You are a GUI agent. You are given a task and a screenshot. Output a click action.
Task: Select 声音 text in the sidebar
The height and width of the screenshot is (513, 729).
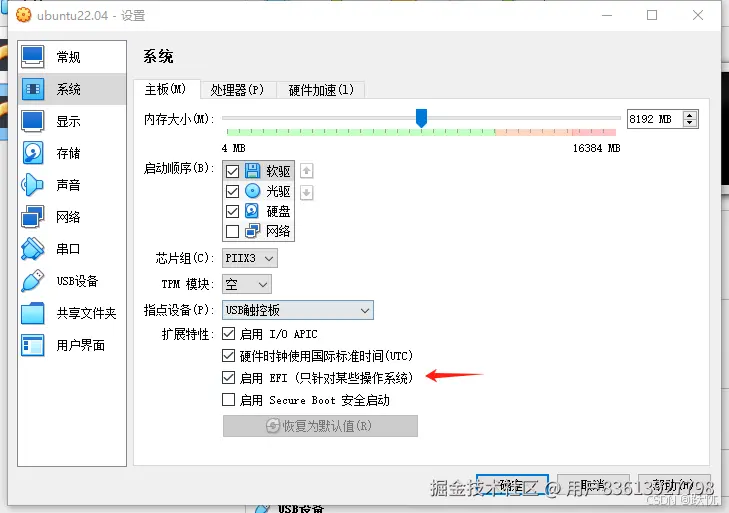tap(69, 185)
